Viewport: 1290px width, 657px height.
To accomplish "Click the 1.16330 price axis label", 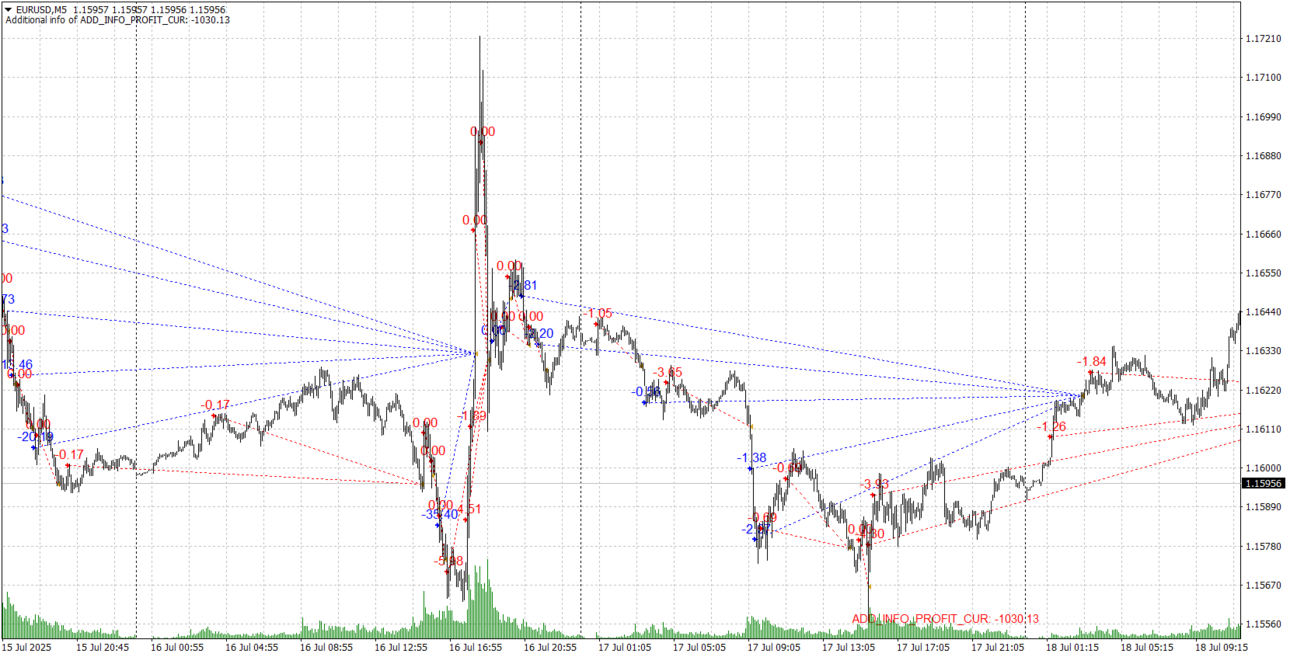I will click(x=1263, y=351).
